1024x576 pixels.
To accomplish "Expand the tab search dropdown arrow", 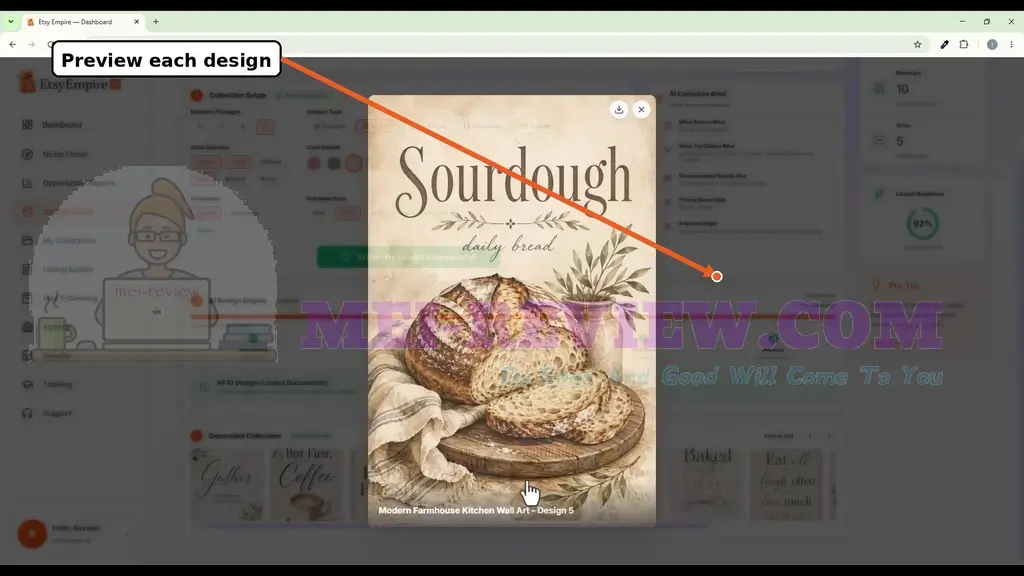I will point(10,22).
